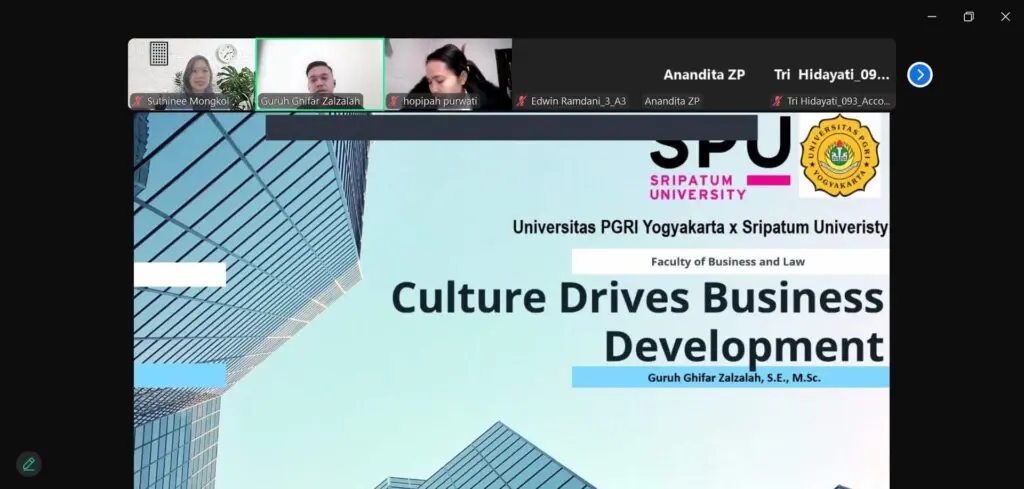Select Suthinee Mongkol video thumbnail

191,74
